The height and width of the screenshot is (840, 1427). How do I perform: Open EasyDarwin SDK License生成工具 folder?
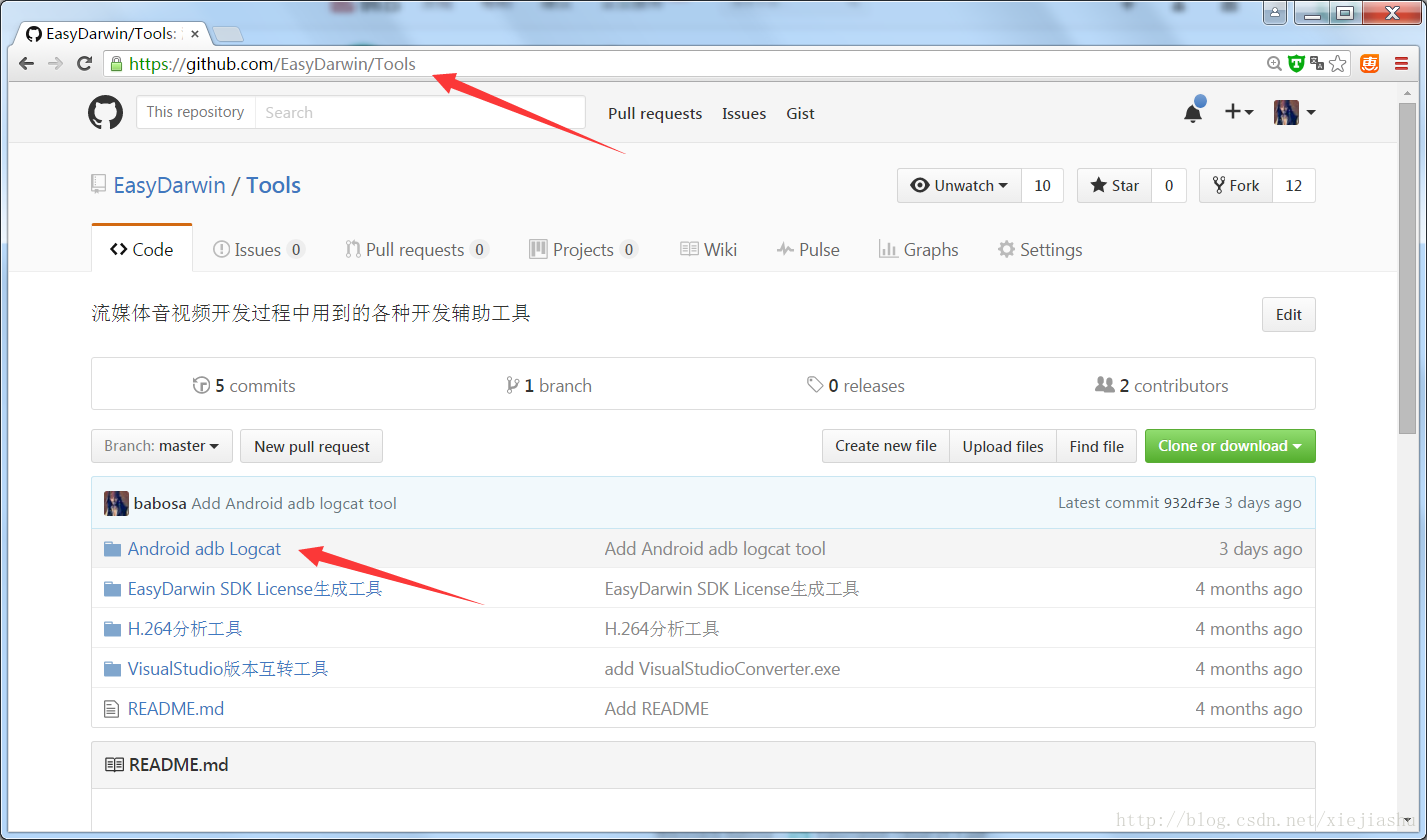point(255,588)
